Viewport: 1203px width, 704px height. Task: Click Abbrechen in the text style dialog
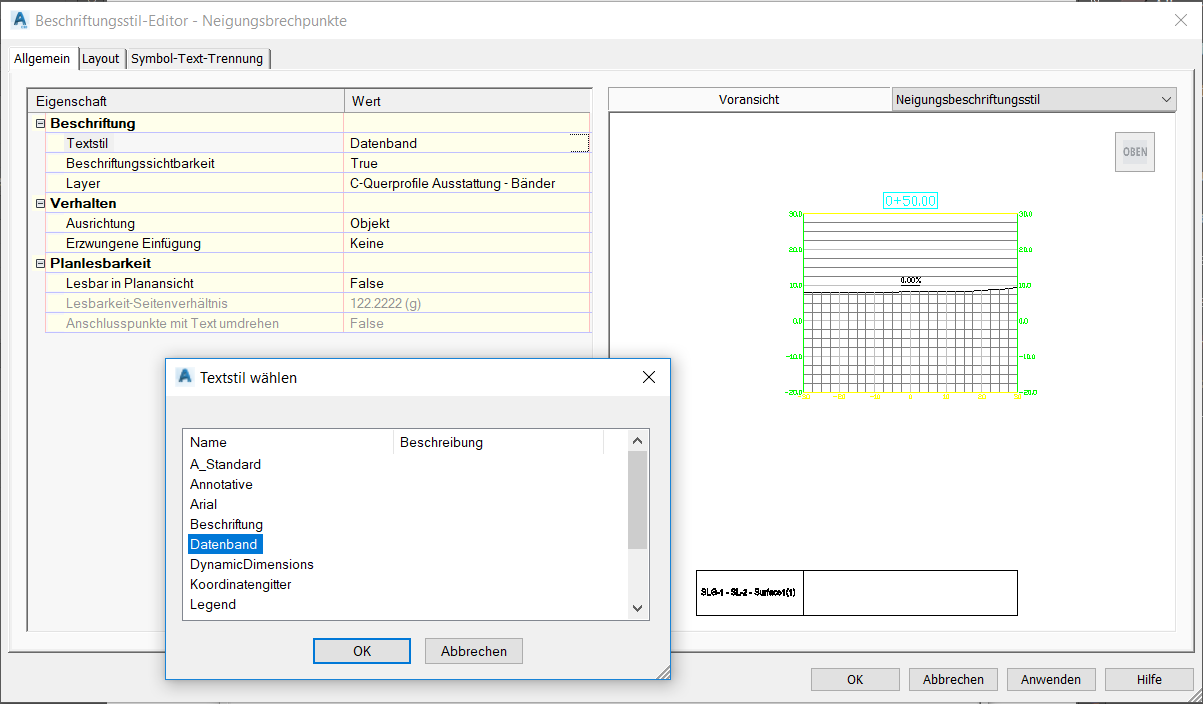(473, 651)
